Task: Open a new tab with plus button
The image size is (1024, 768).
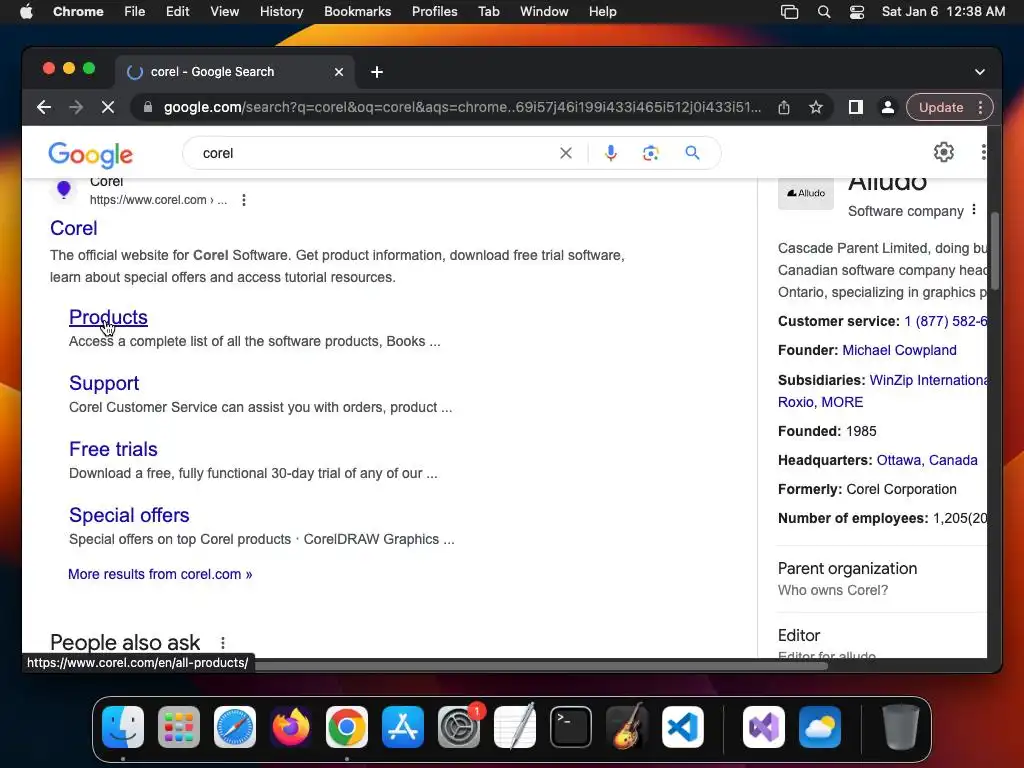Action: click(x=377, y=72)
